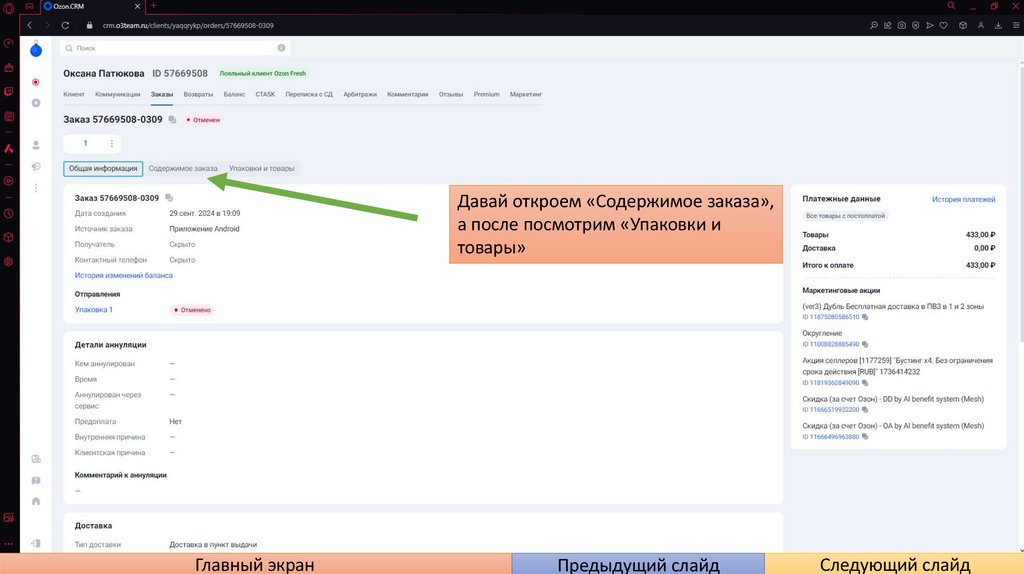1024x574 pixels.
Task: Open the three-dot menu next to shipment 1
Action: [112, 144]
